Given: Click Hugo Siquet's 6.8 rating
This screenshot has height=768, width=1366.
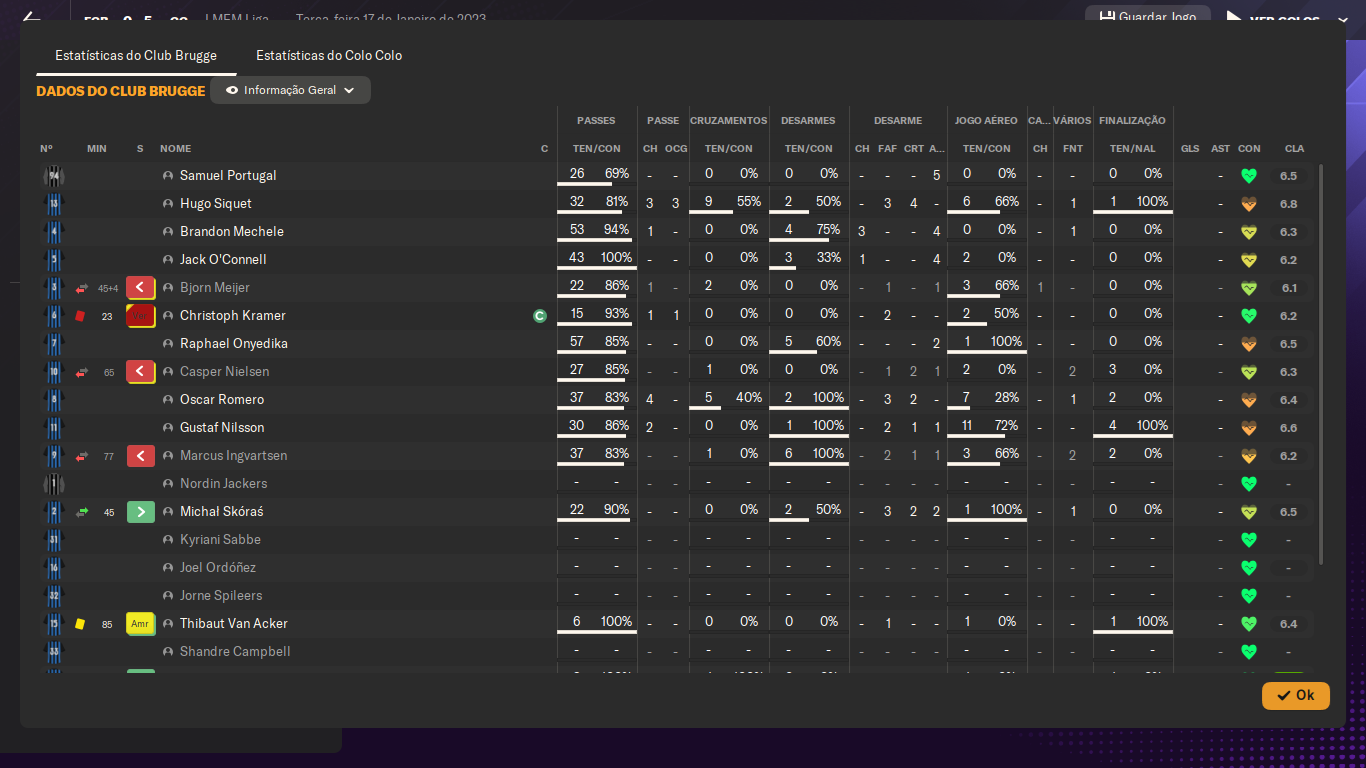Looking at the screenshot, I should 1288,204.
